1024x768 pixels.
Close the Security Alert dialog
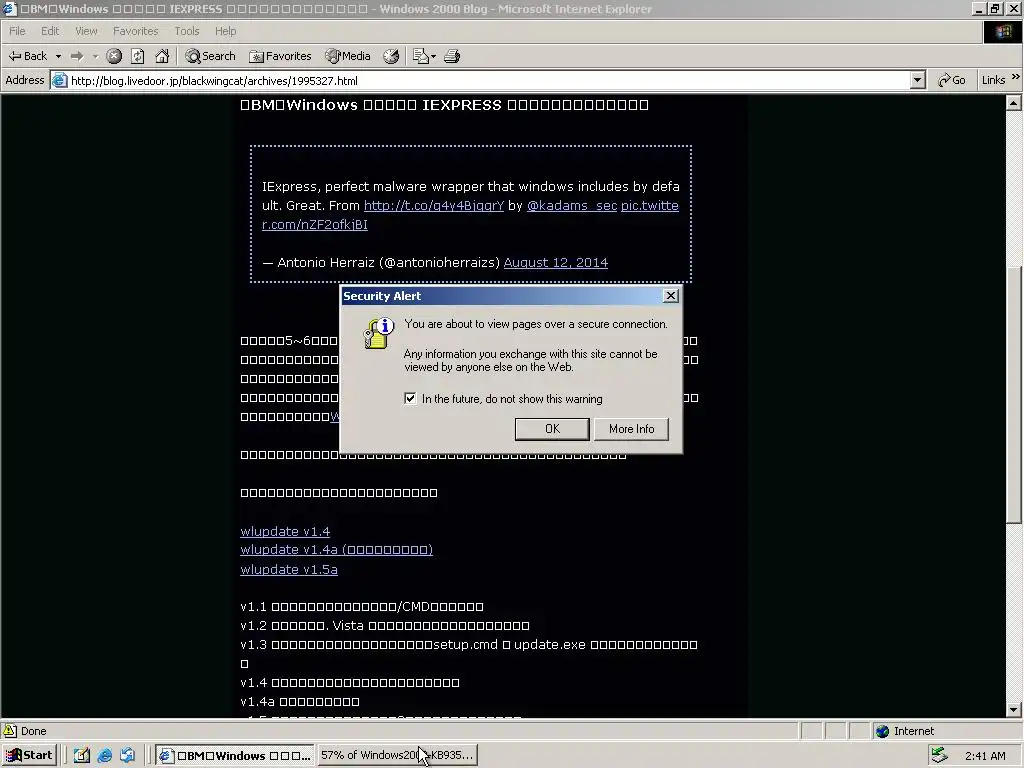coord(671,296)
